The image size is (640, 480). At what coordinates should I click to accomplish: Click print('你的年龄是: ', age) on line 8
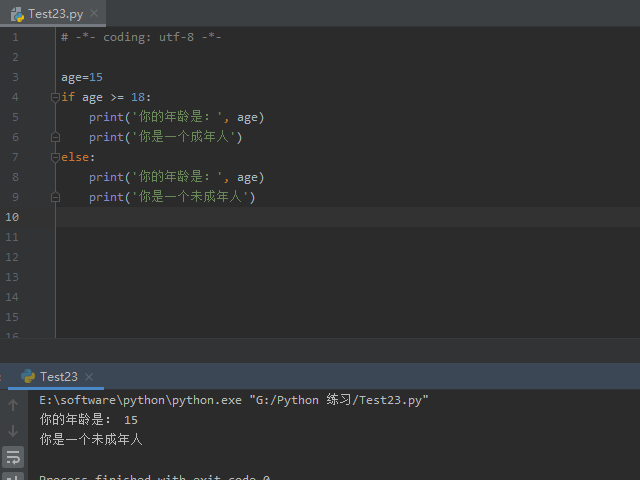[177, 177]
